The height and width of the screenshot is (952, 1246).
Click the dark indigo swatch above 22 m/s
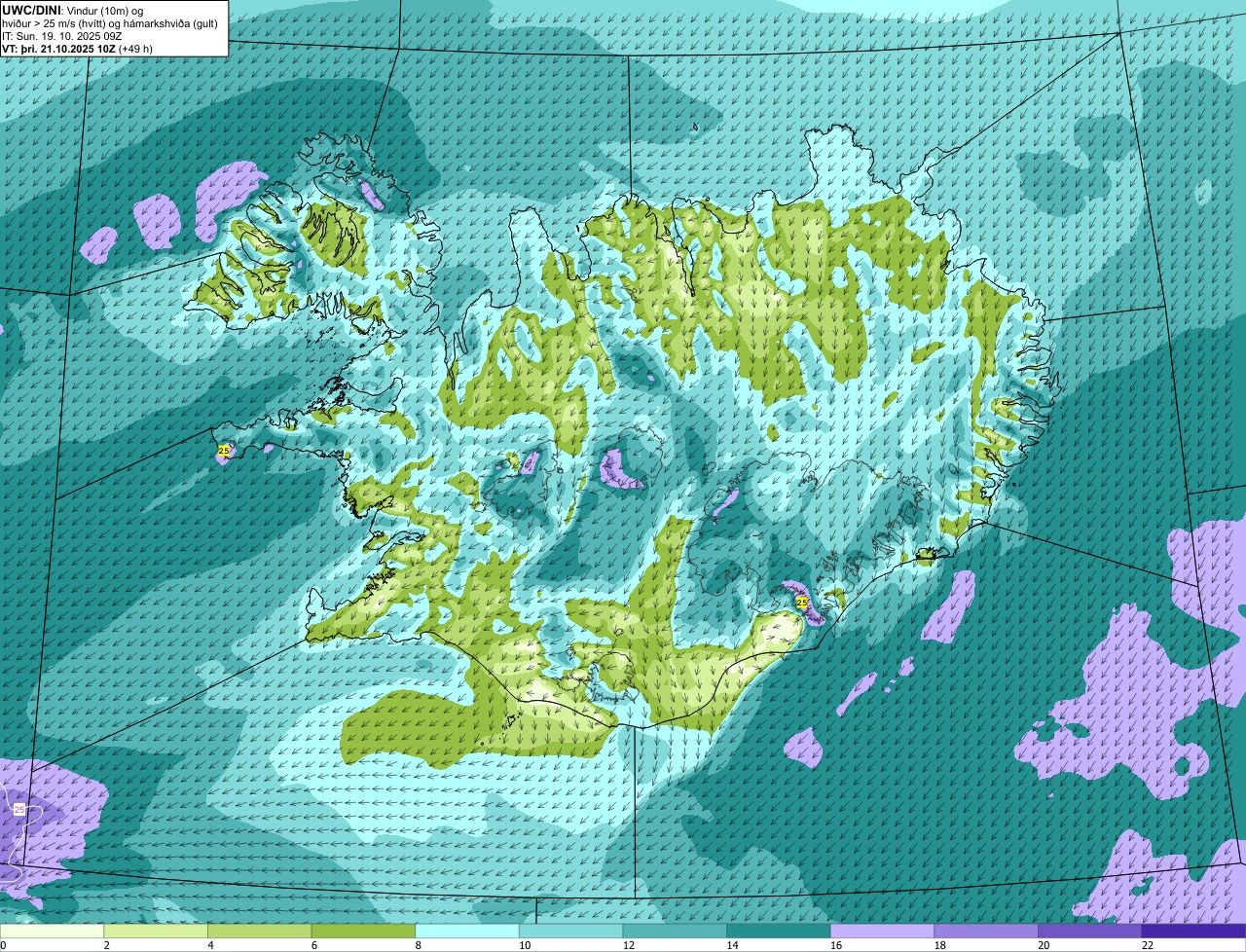(1194, 931)
